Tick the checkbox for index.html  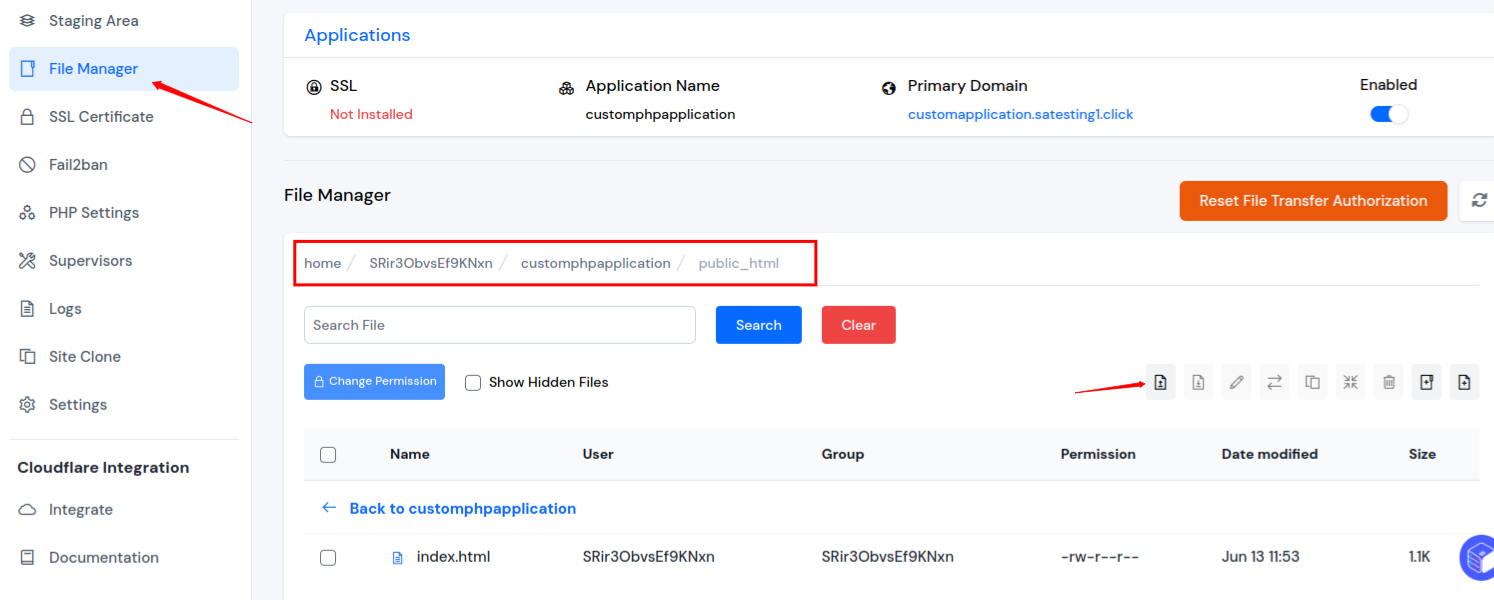[328, 557]
